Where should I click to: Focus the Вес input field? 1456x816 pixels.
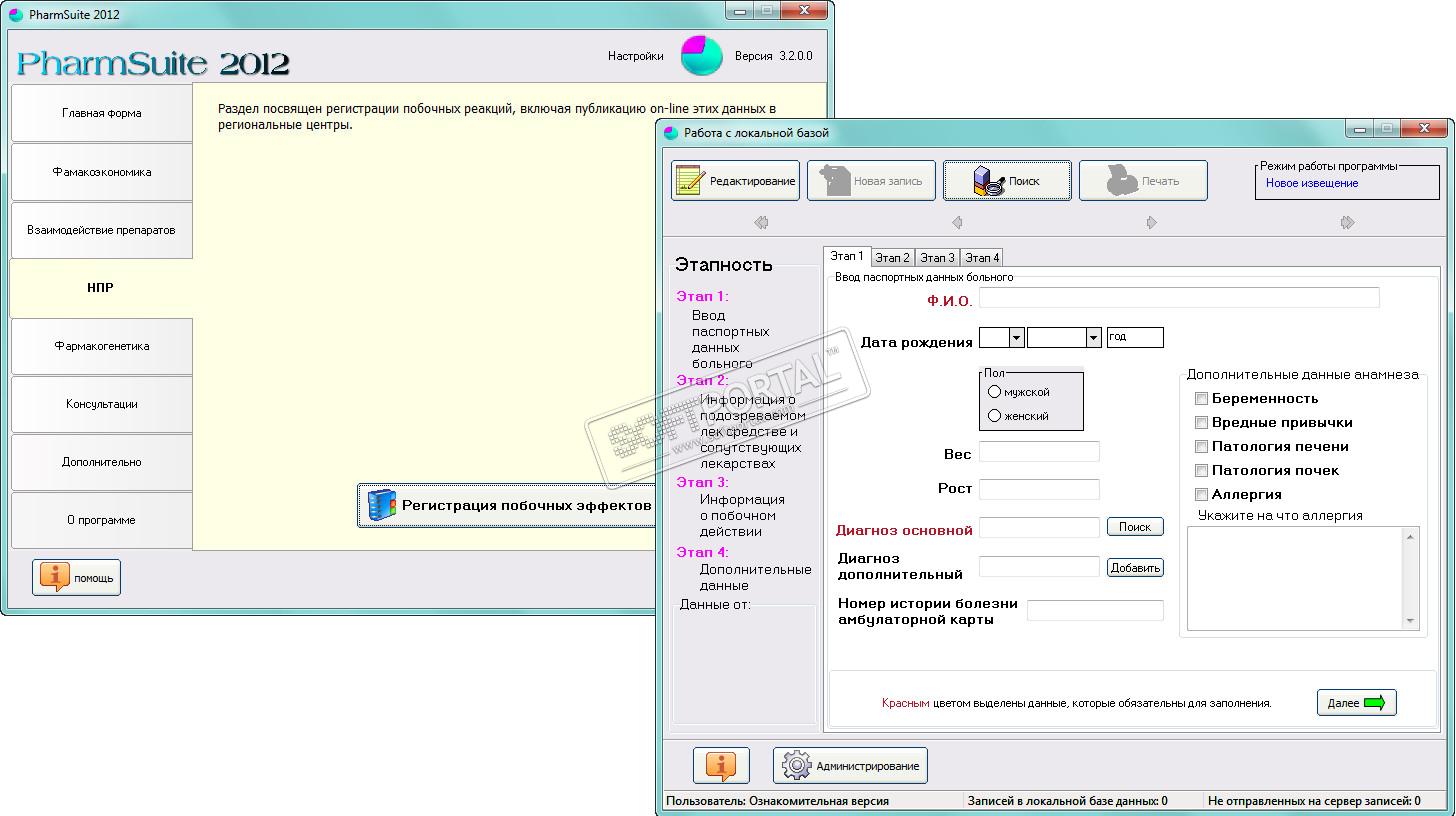(1039, 451)
